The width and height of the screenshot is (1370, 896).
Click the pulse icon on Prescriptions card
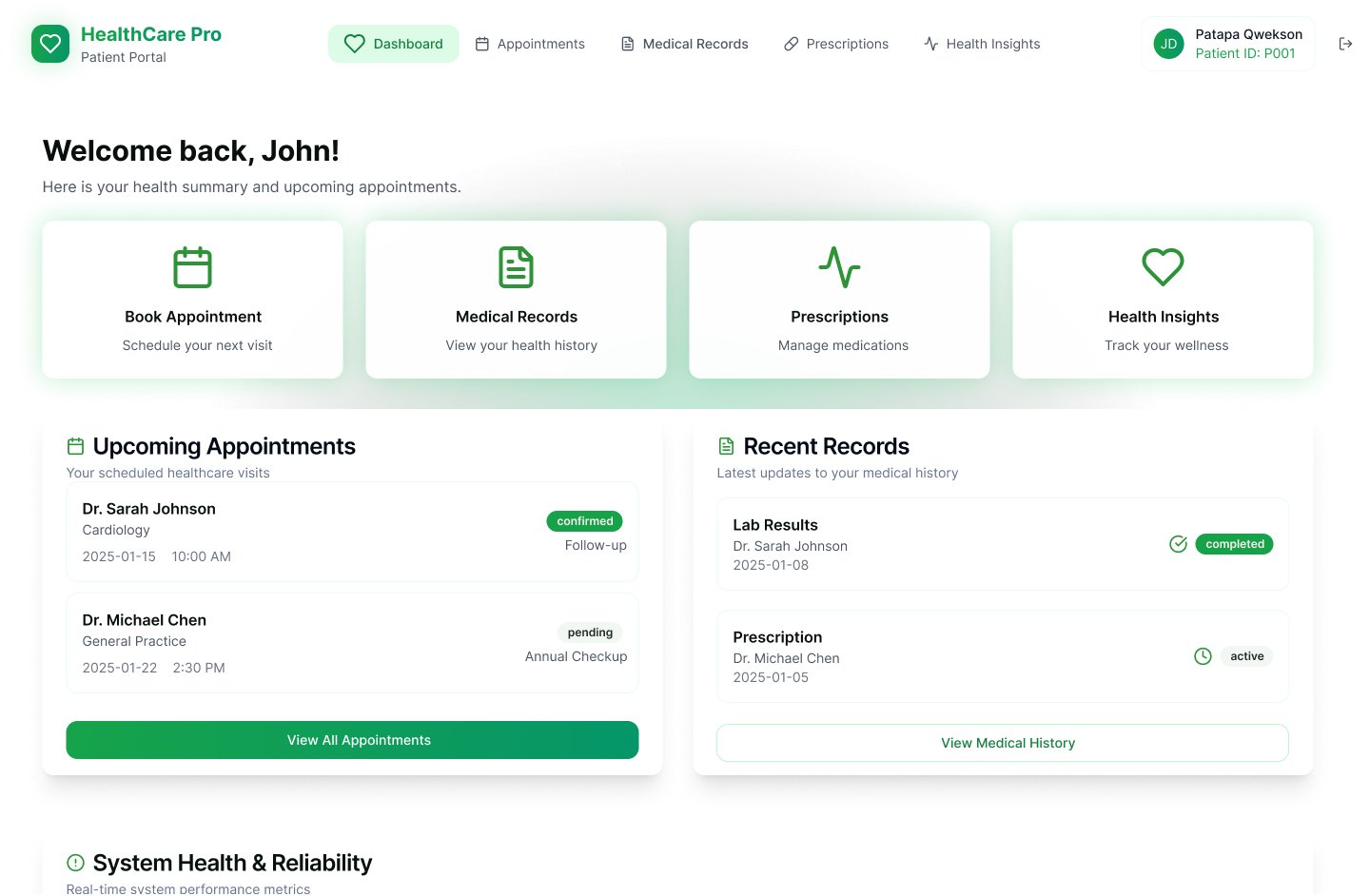click(839, 267)
